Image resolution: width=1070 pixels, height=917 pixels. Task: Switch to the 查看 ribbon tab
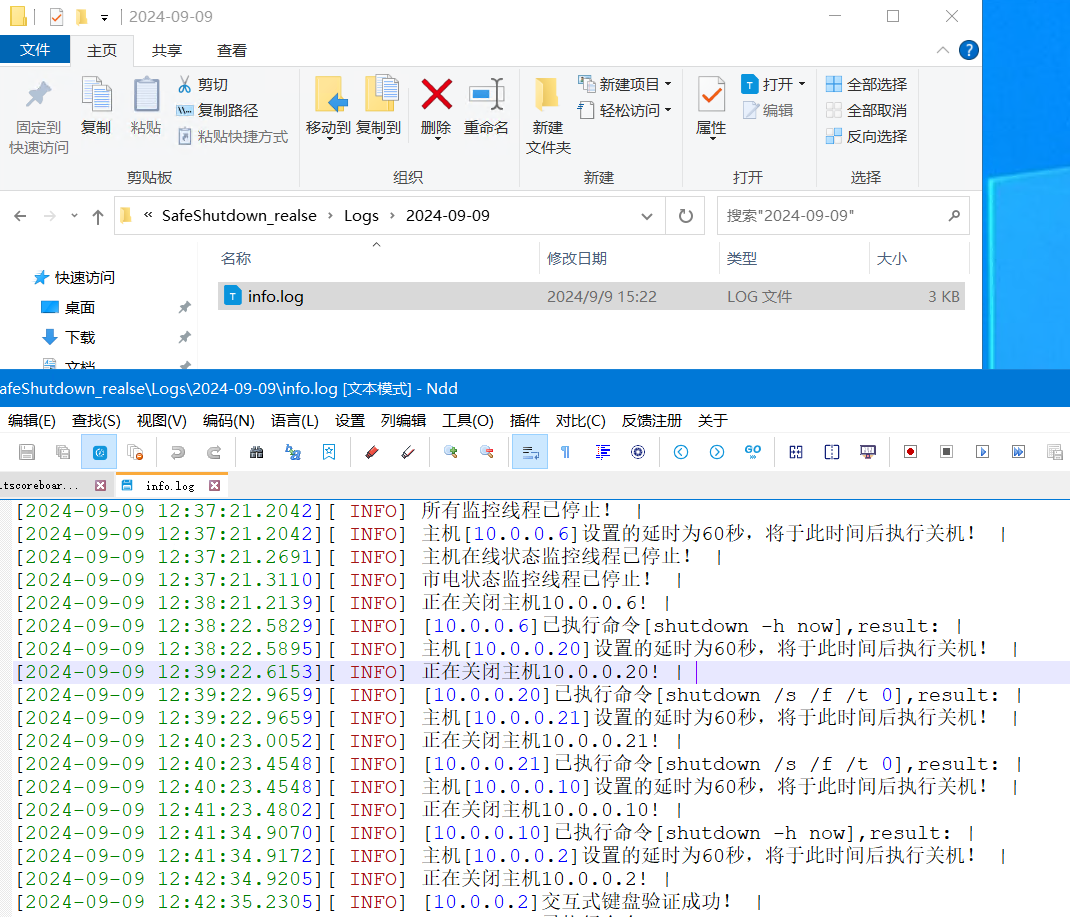coord(231,50)
